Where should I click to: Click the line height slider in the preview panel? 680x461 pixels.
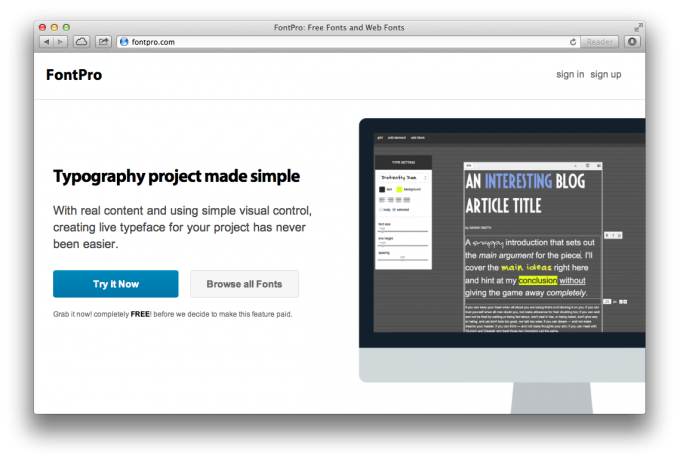click(x=403, y=245)
